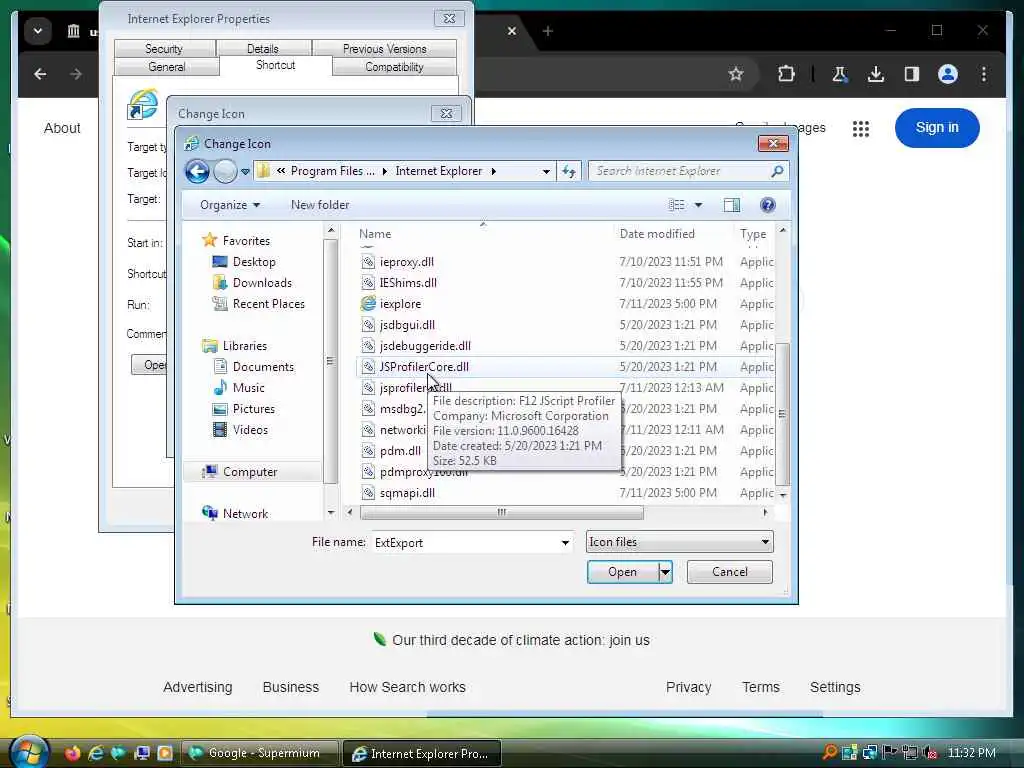Open the Icon files type dropdown
1024x768 pixels.
679,542
